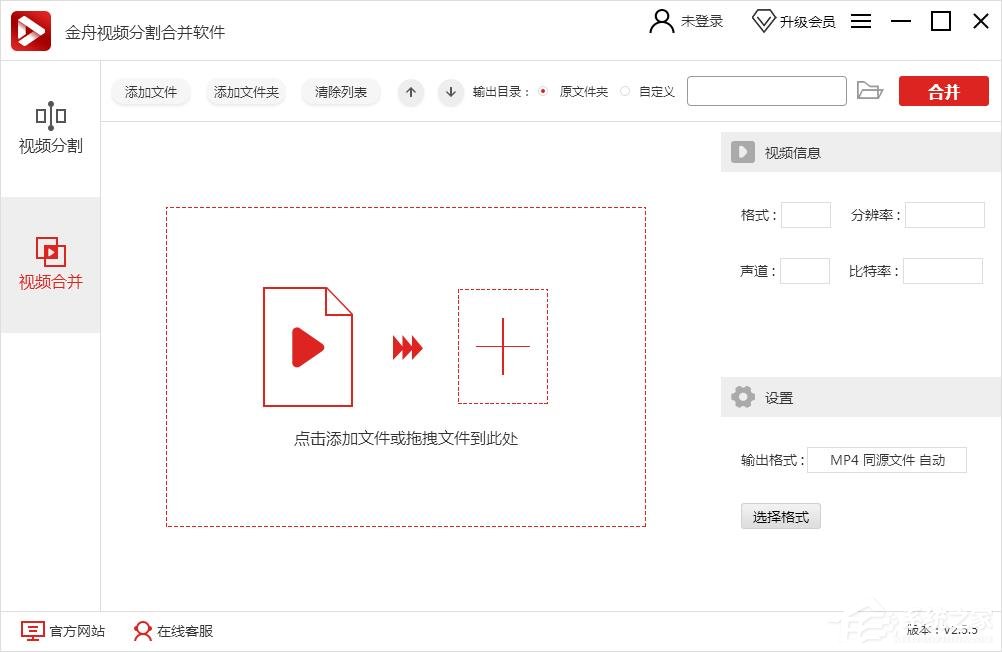Click the move down arrow icon
This screenshot has width=1002, height=652.
451,92
